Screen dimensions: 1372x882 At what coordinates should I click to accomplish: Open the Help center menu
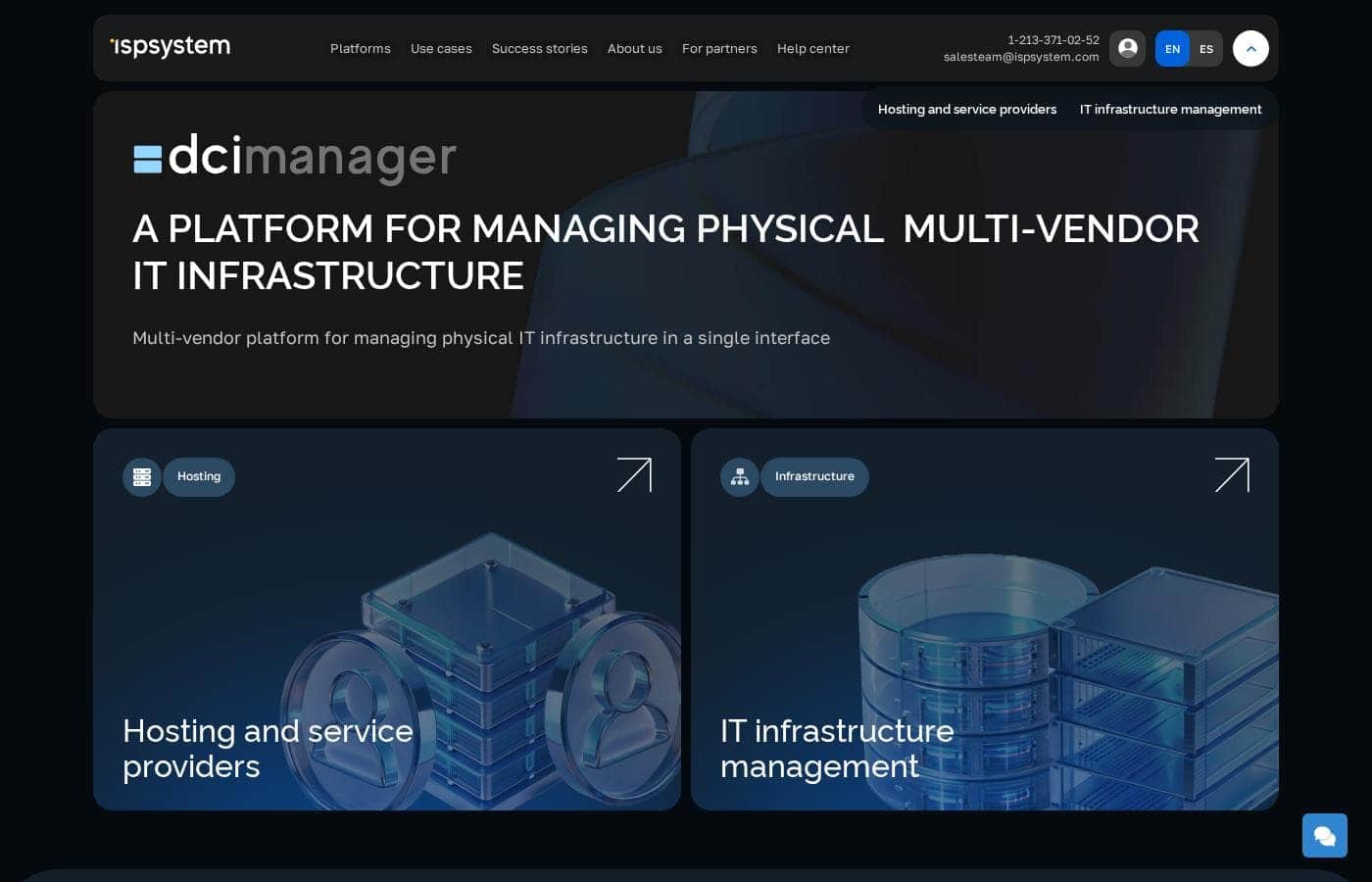pyautogui.click(x=813, y=48)
